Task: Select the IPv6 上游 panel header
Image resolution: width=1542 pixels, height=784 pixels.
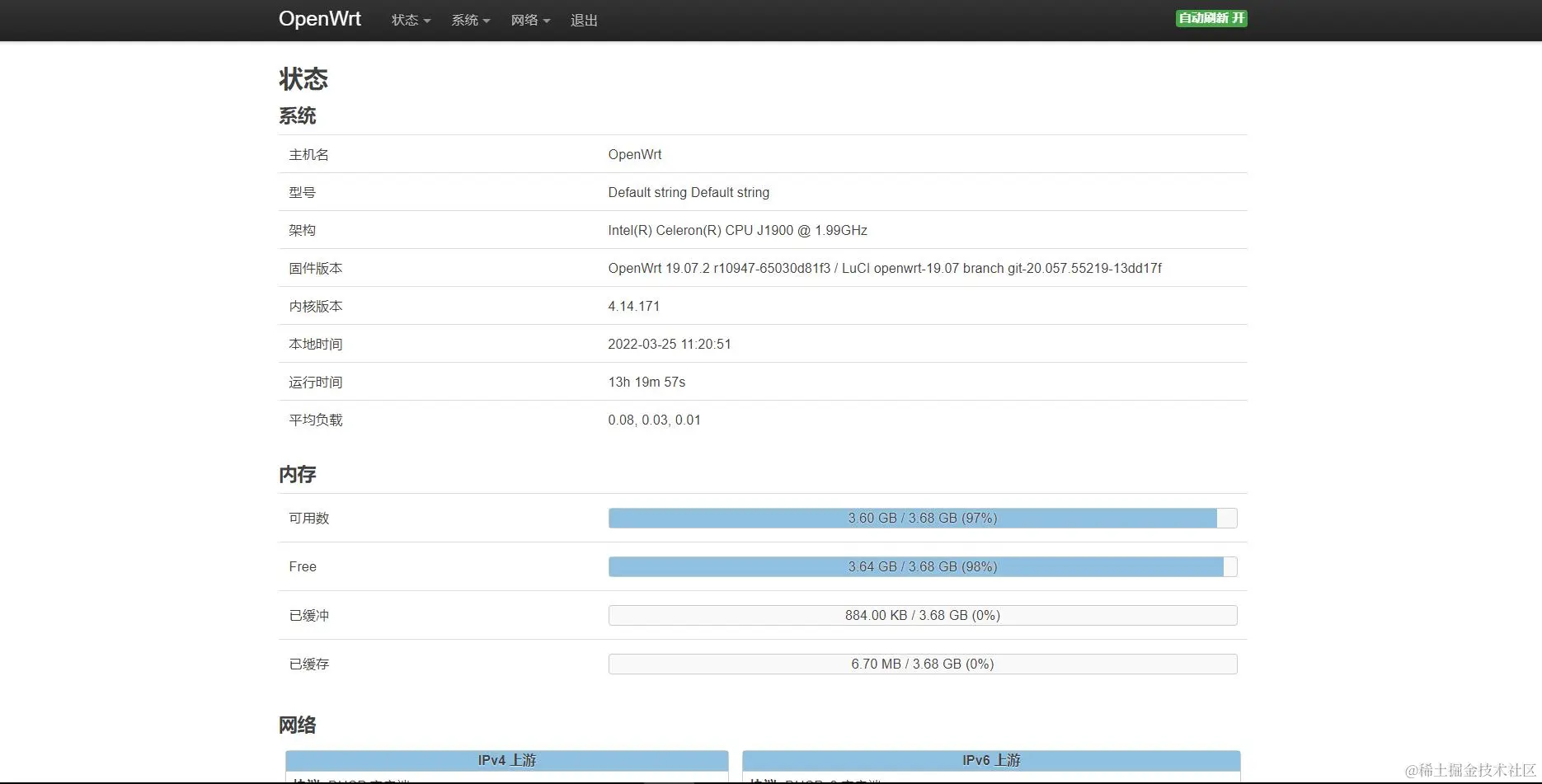Action: [x=991, y=760]
